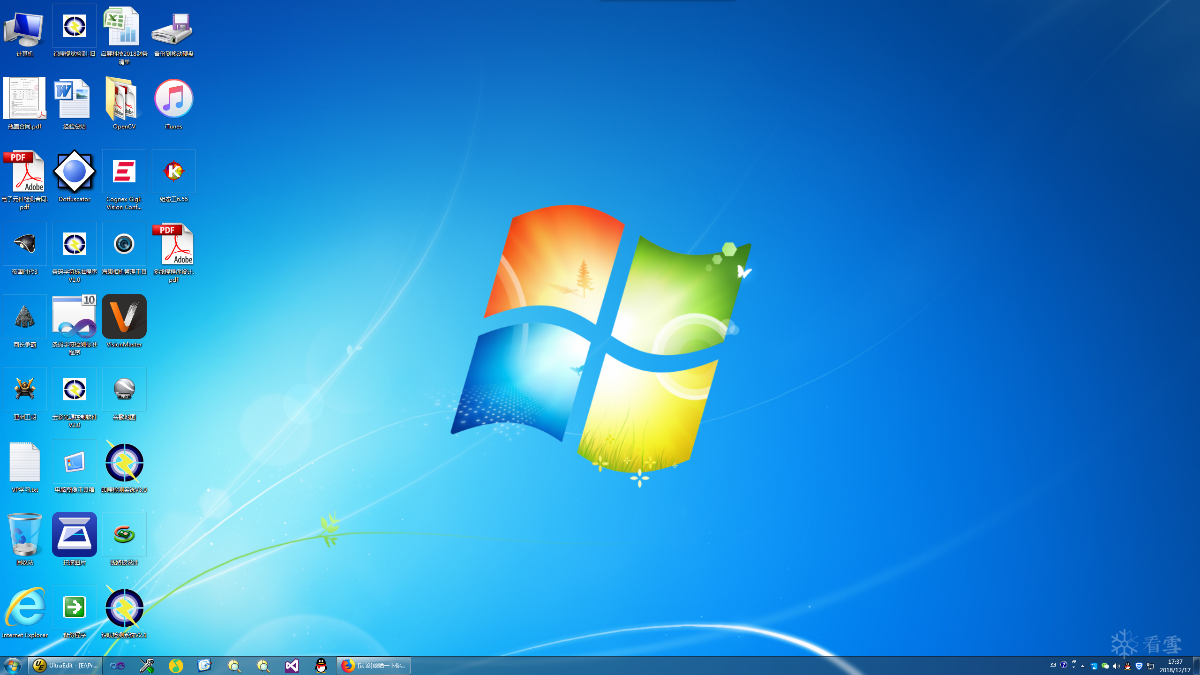Select the green swirl logo desktop icon
This screenshot has height=675, width=1200.
[x=124, y=539]
